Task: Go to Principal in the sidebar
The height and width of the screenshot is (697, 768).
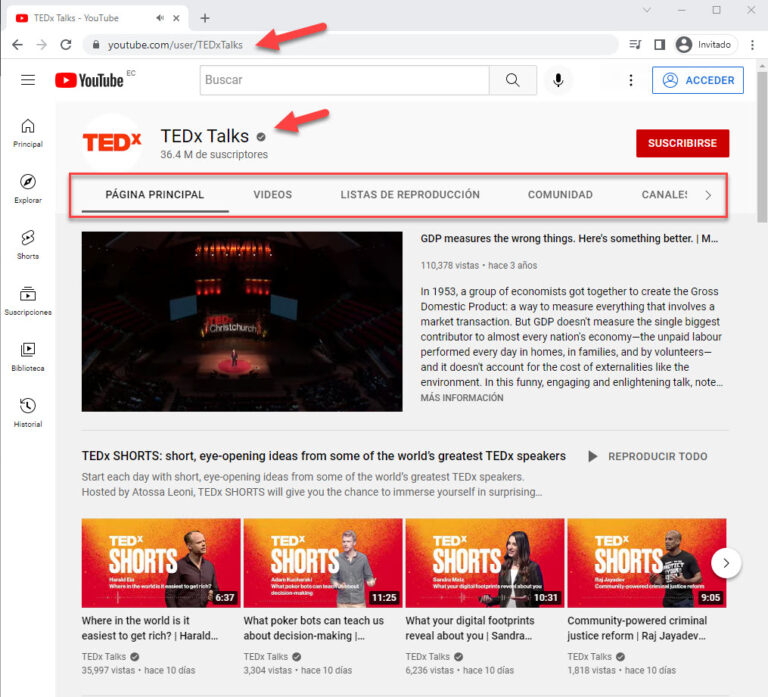Action: pos(28,133)
